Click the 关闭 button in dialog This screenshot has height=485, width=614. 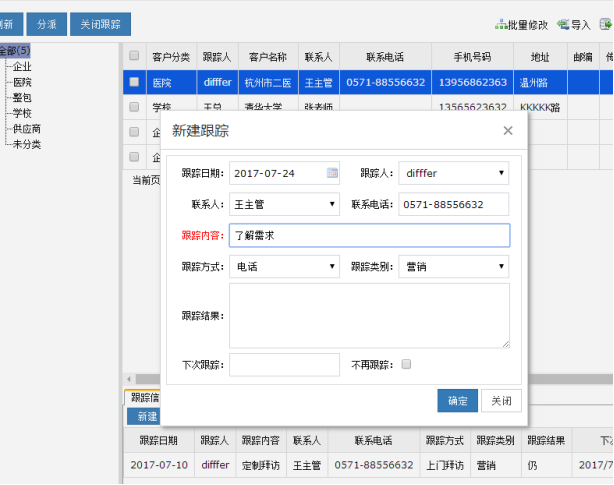point(501,400)
